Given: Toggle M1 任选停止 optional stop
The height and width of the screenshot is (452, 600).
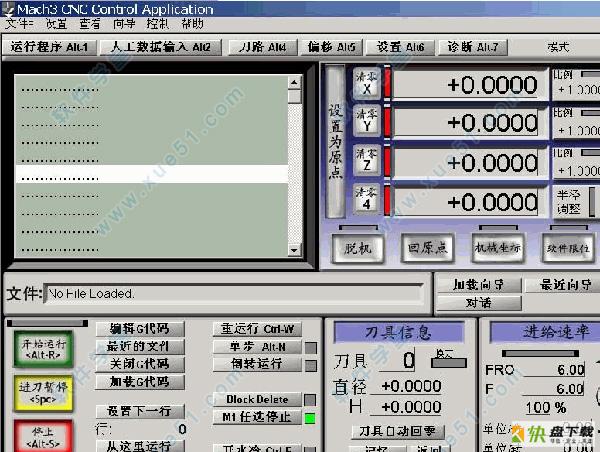Looking at the screenshot, I should tap(257, 417).
